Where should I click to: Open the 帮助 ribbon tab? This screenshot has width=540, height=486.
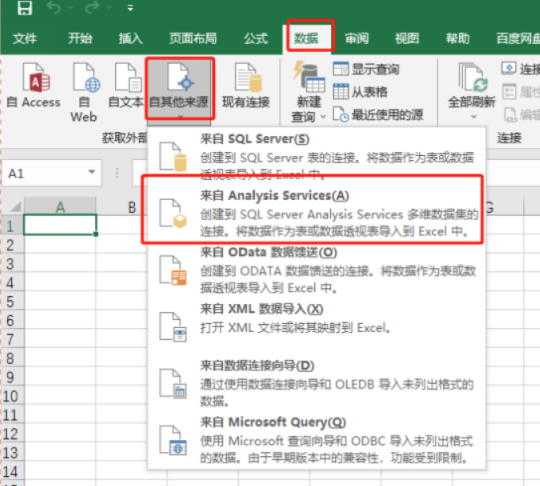click(x=458, y=38)
